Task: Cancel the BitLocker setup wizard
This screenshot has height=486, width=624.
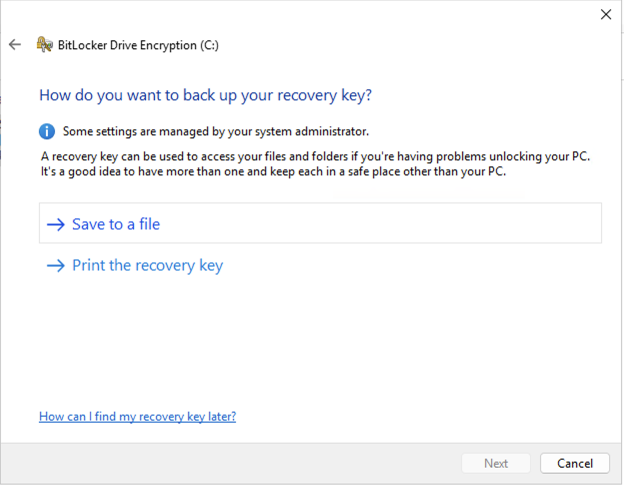Action: click(575, 463)
